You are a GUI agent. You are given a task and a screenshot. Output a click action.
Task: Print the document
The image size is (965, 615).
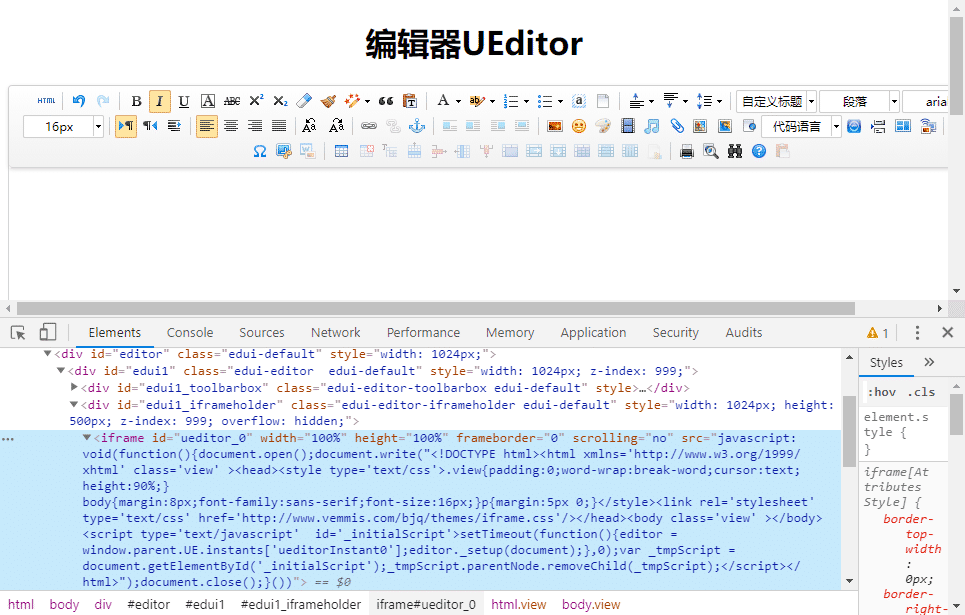pos(687,151)
